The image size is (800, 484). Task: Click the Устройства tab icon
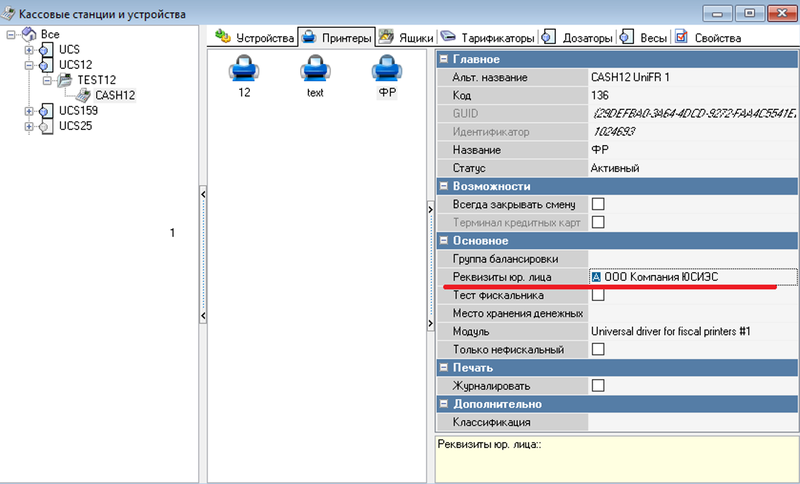tap(223, 36)
